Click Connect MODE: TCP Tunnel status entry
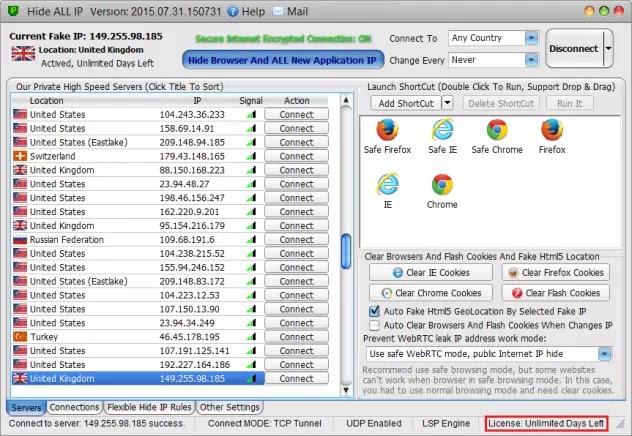The width and height of the screenshot is (632, 436). coord(265,424)
